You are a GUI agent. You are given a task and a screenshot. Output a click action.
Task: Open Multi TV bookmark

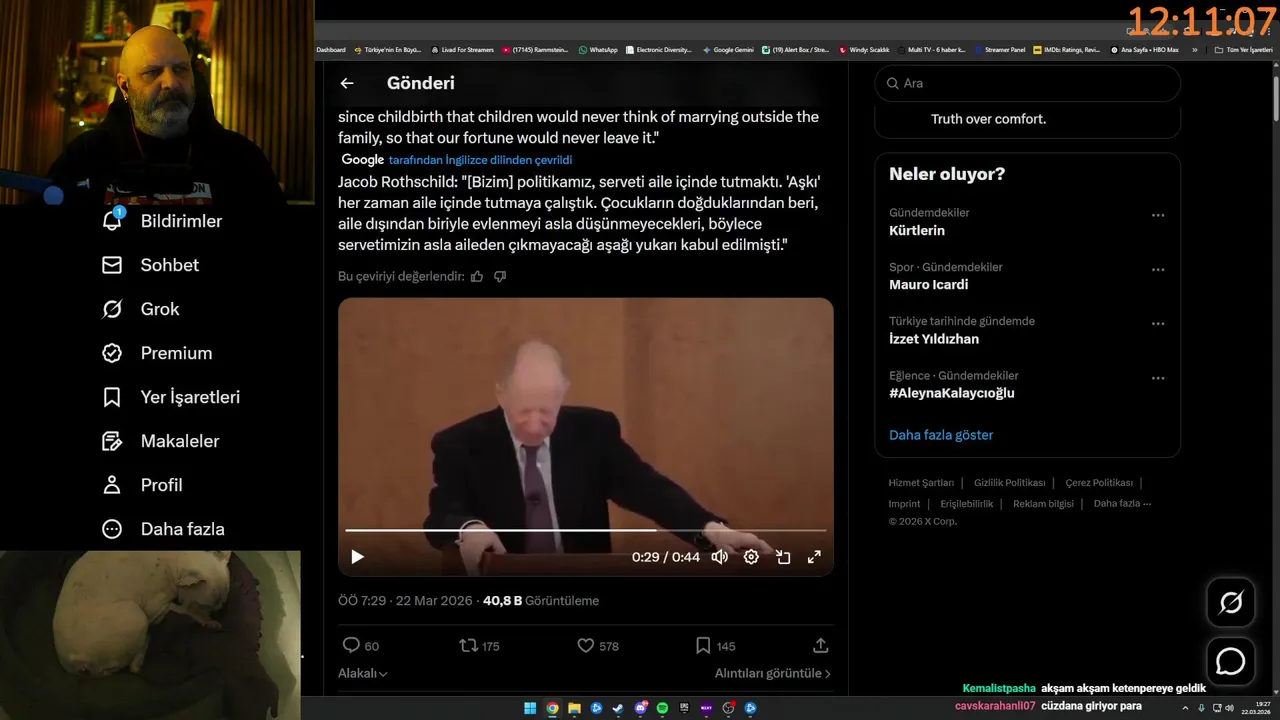pyautogui.click(x=933, y=50)
